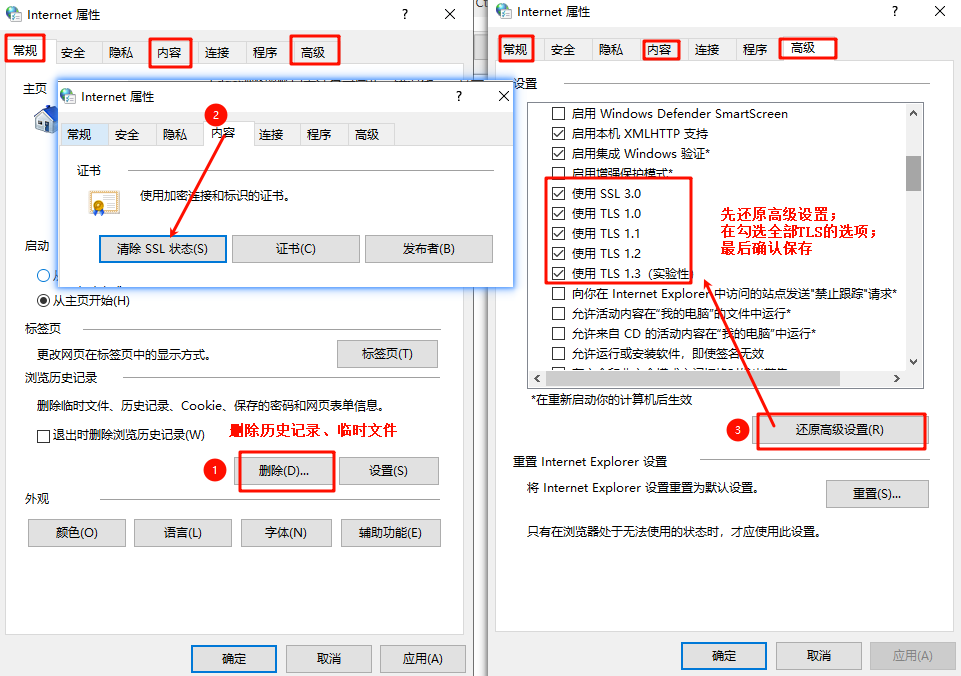
Task: Click the 颜色(O) appearance button
Action: 77,533
